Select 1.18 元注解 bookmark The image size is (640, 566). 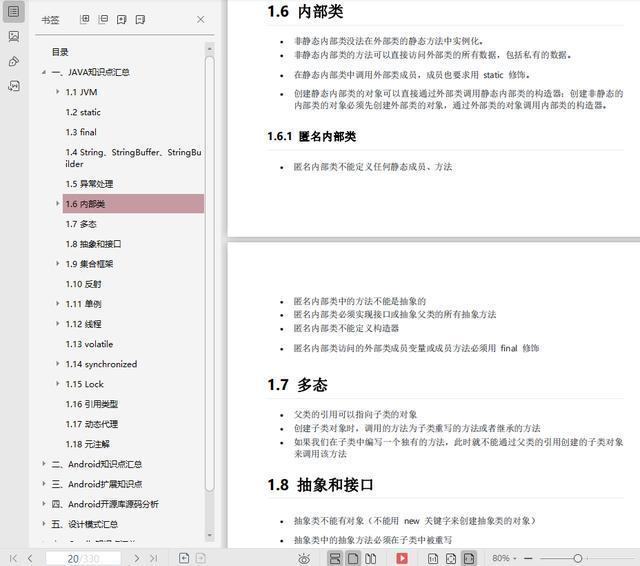pos(87,444)
